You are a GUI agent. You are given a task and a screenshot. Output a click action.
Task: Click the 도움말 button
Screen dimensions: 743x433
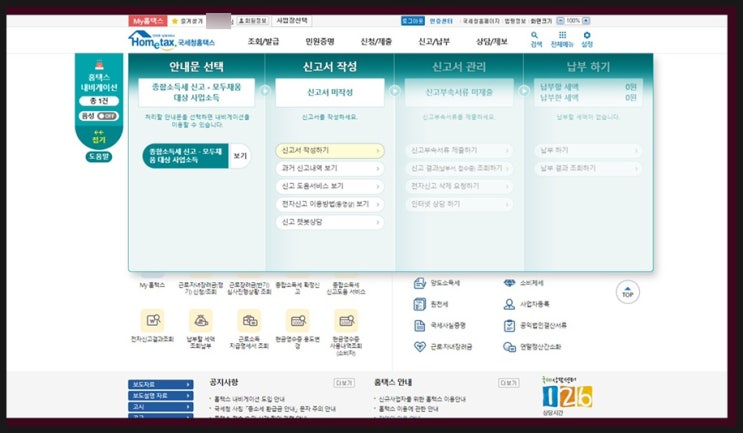(x=99, y=156)
